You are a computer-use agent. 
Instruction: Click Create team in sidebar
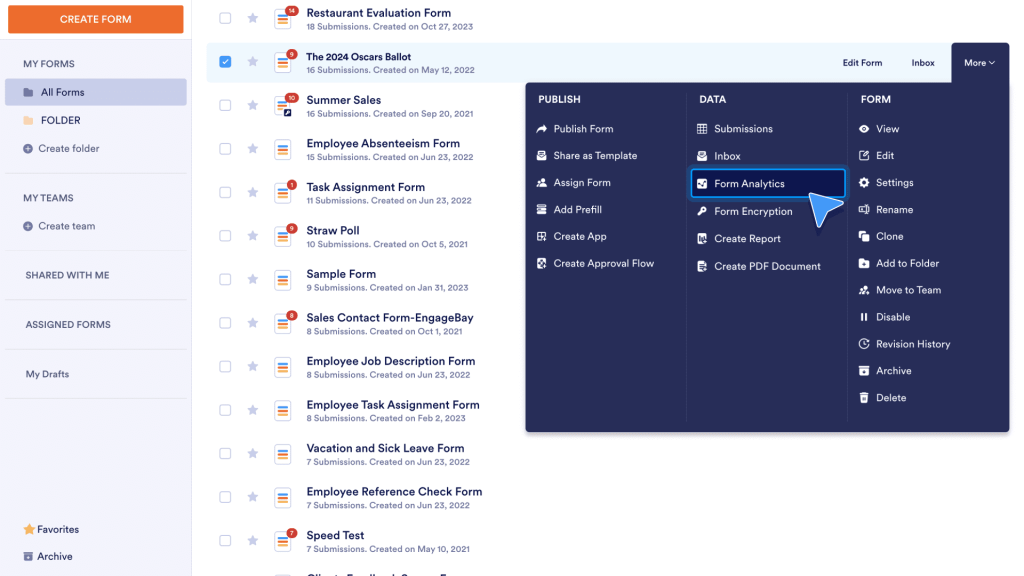[x=66, y=226]
